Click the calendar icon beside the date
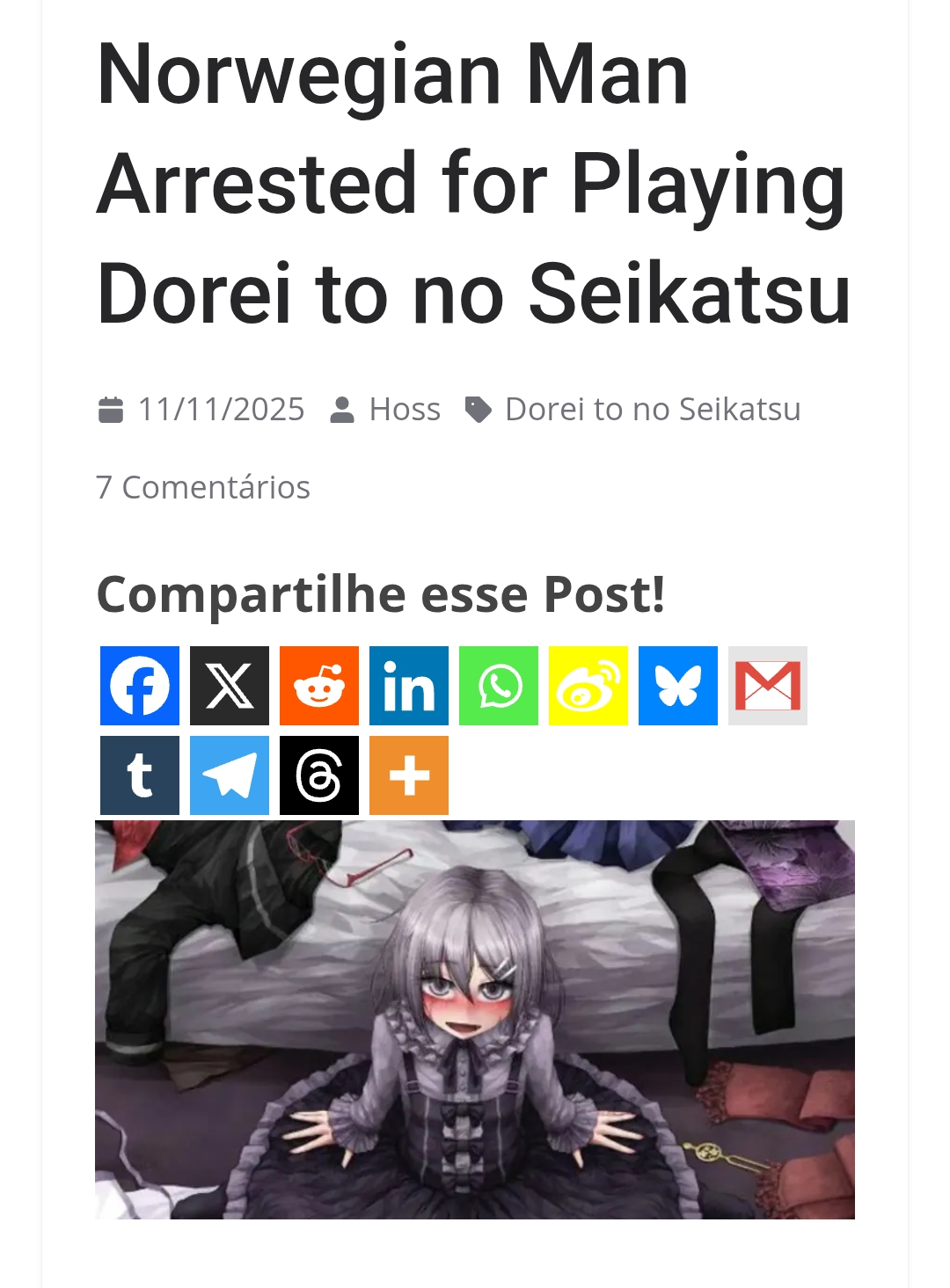This screenshot has height=1288, width=950. tap(111, 410)
